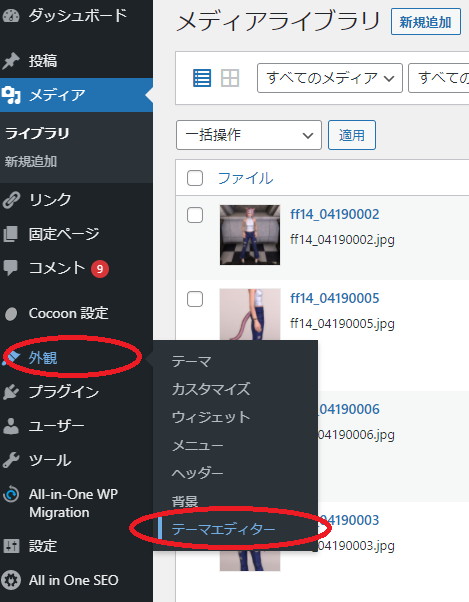Click the gear icon beside All in One SEO
Screen dimensions: 469x602
(11, 580)
